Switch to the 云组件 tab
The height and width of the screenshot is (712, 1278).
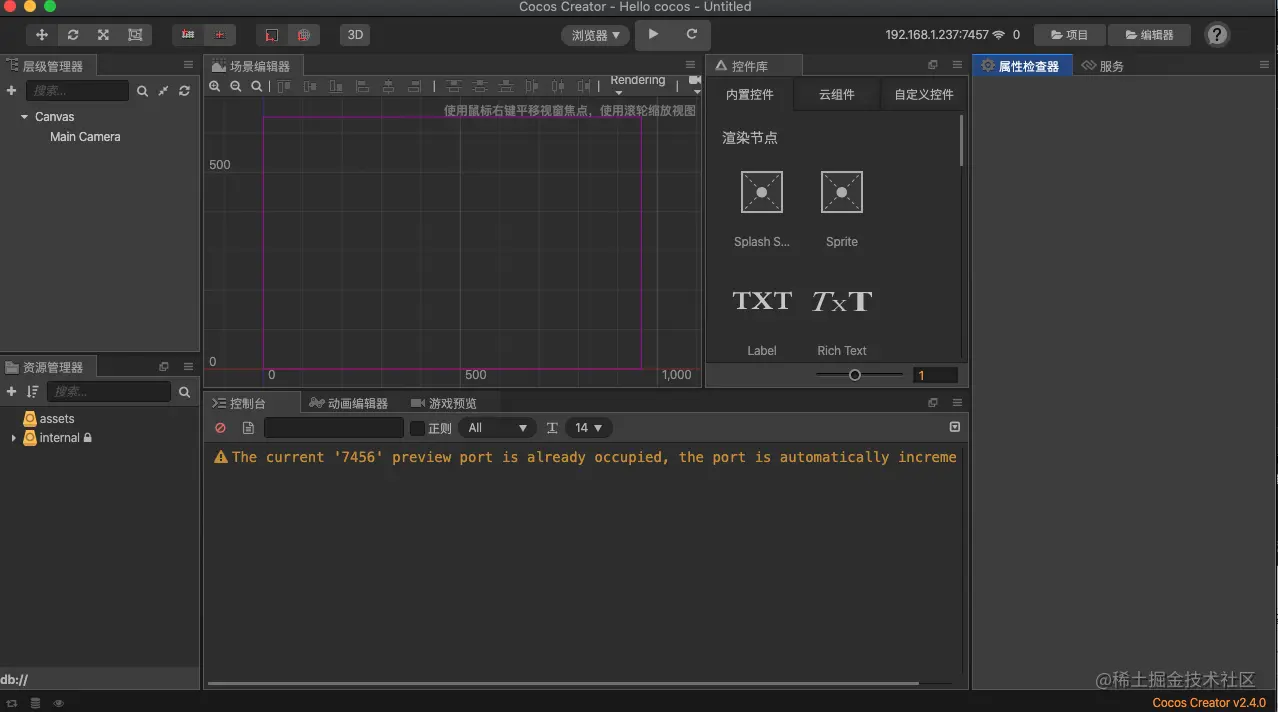tap(836, 94)
